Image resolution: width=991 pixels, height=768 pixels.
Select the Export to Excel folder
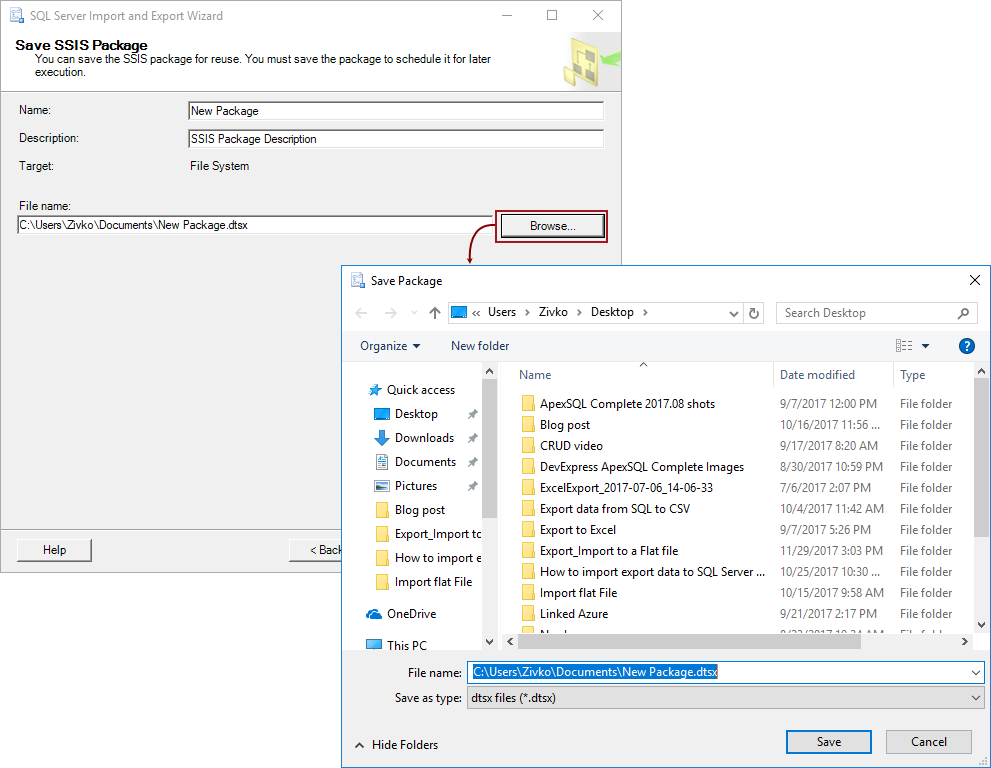[578, 530]
